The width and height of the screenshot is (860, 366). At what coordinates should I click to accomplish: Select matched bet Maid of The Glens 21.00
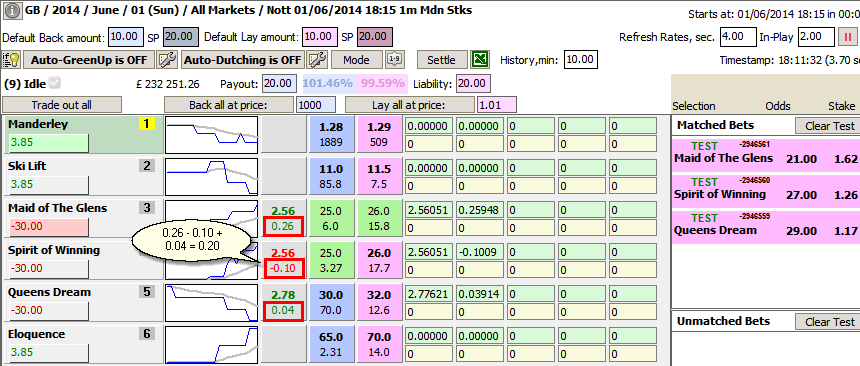coord(766,154)
